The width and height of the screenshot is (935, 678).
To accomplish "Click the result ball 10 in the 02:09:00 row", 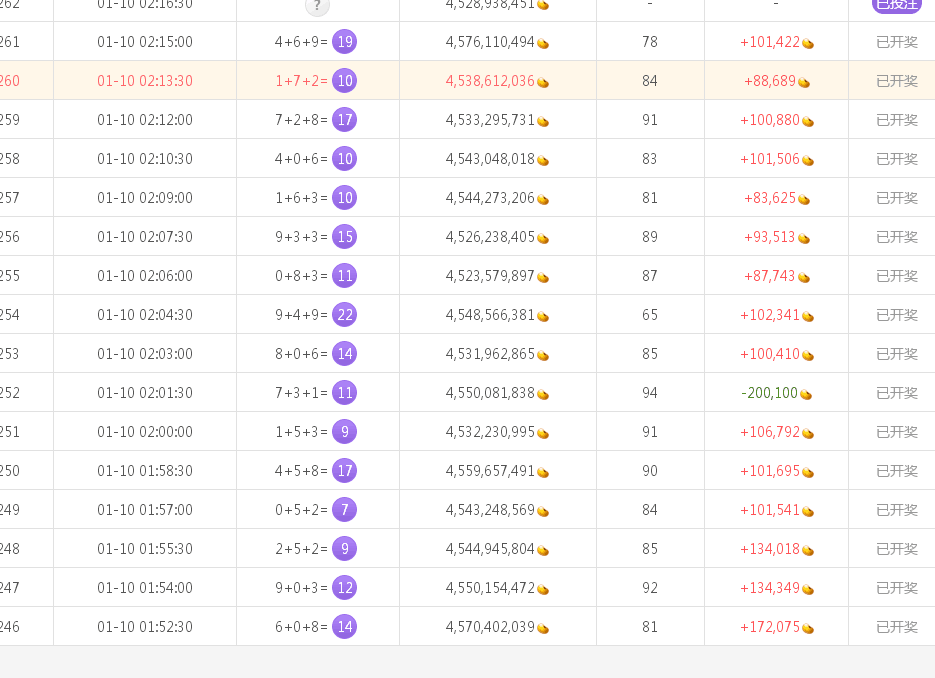I will (345, 197).
